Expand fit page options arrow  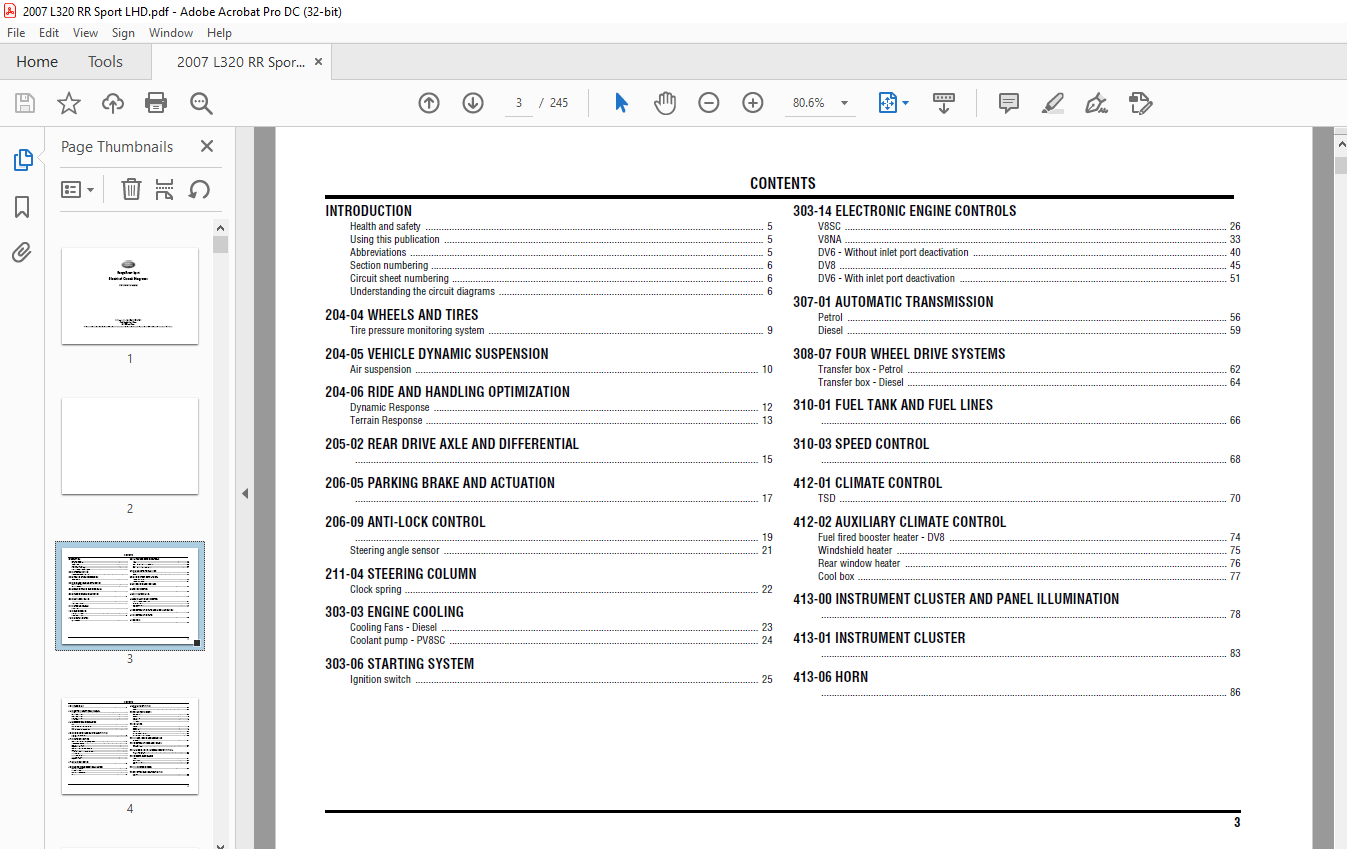point(906,103)
